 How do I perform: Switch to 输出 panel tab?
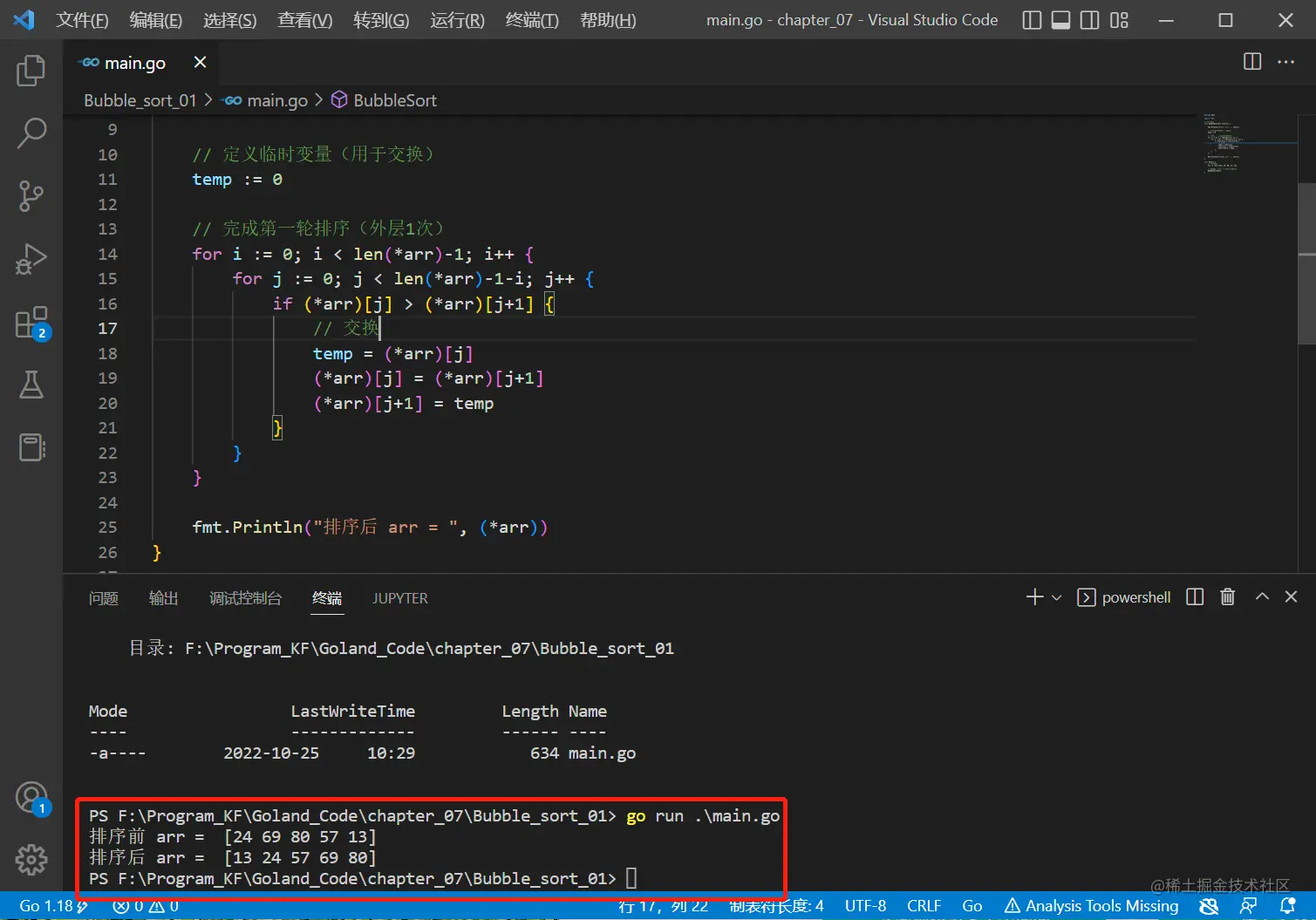tap(163, 598)
